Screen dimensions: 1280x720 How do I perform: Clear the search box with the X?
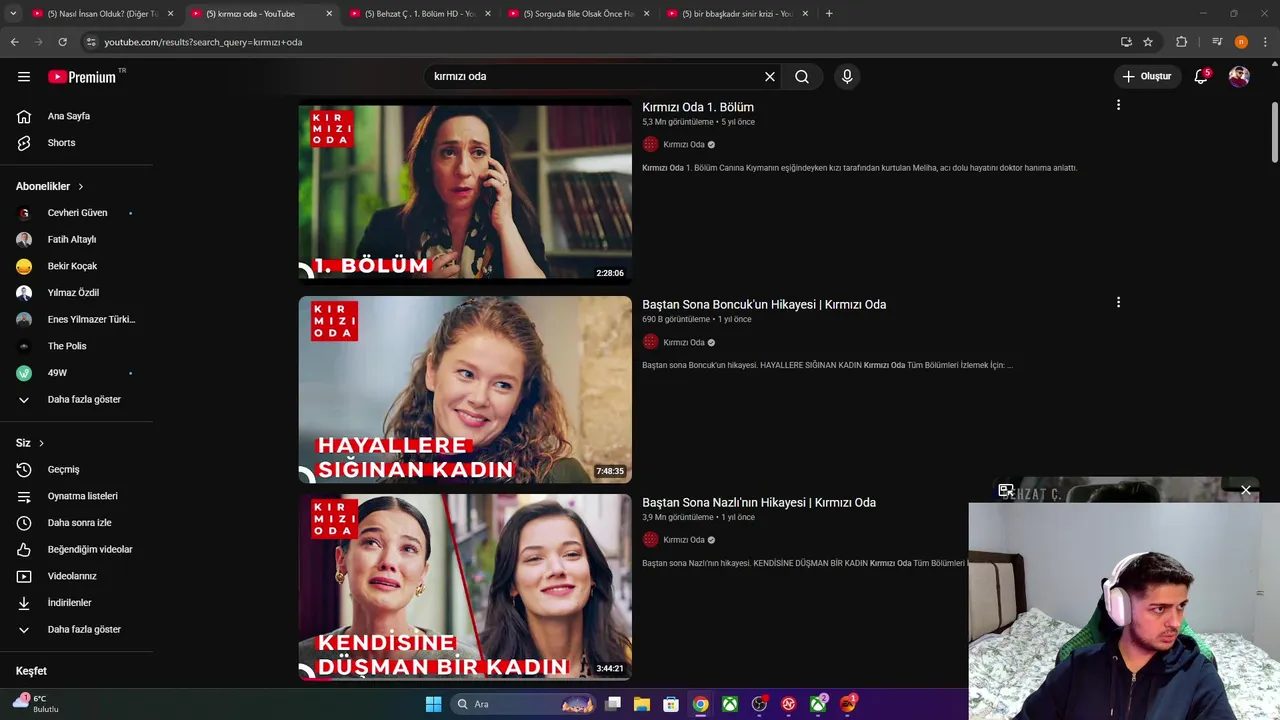click(x=770, y=76)
